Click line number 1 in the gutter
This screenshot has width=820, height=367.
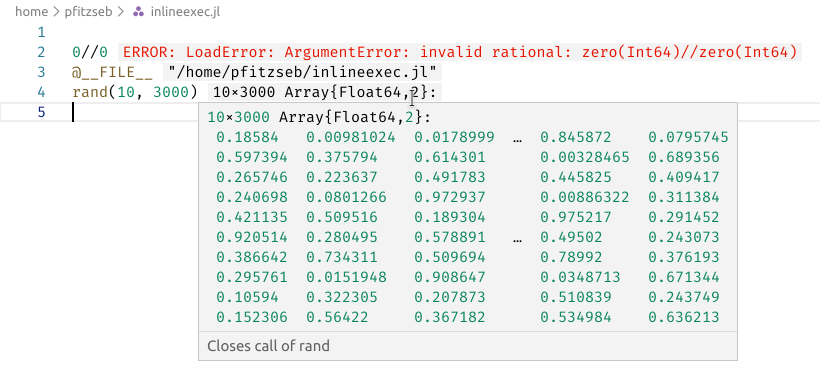[41, 32]
